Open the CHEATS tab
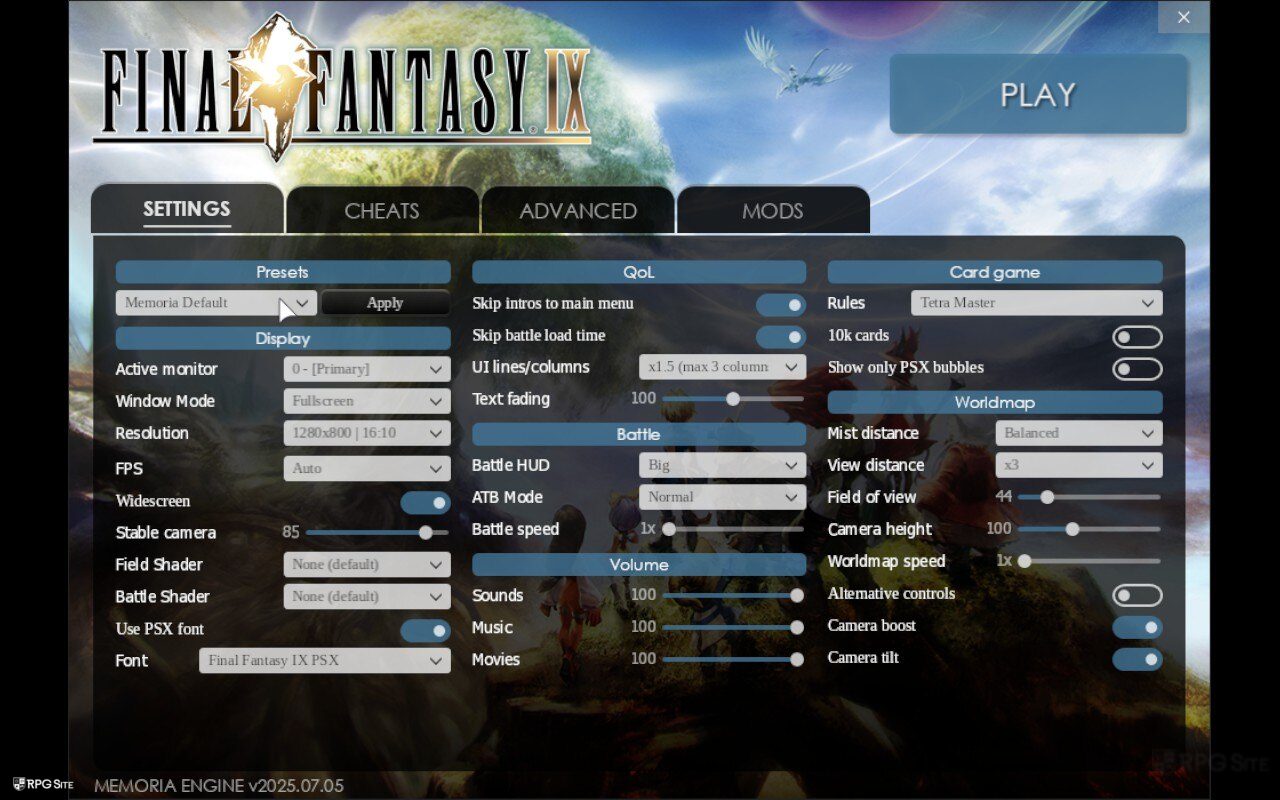This screenshot has width=1280, height=800. point(382,211)
